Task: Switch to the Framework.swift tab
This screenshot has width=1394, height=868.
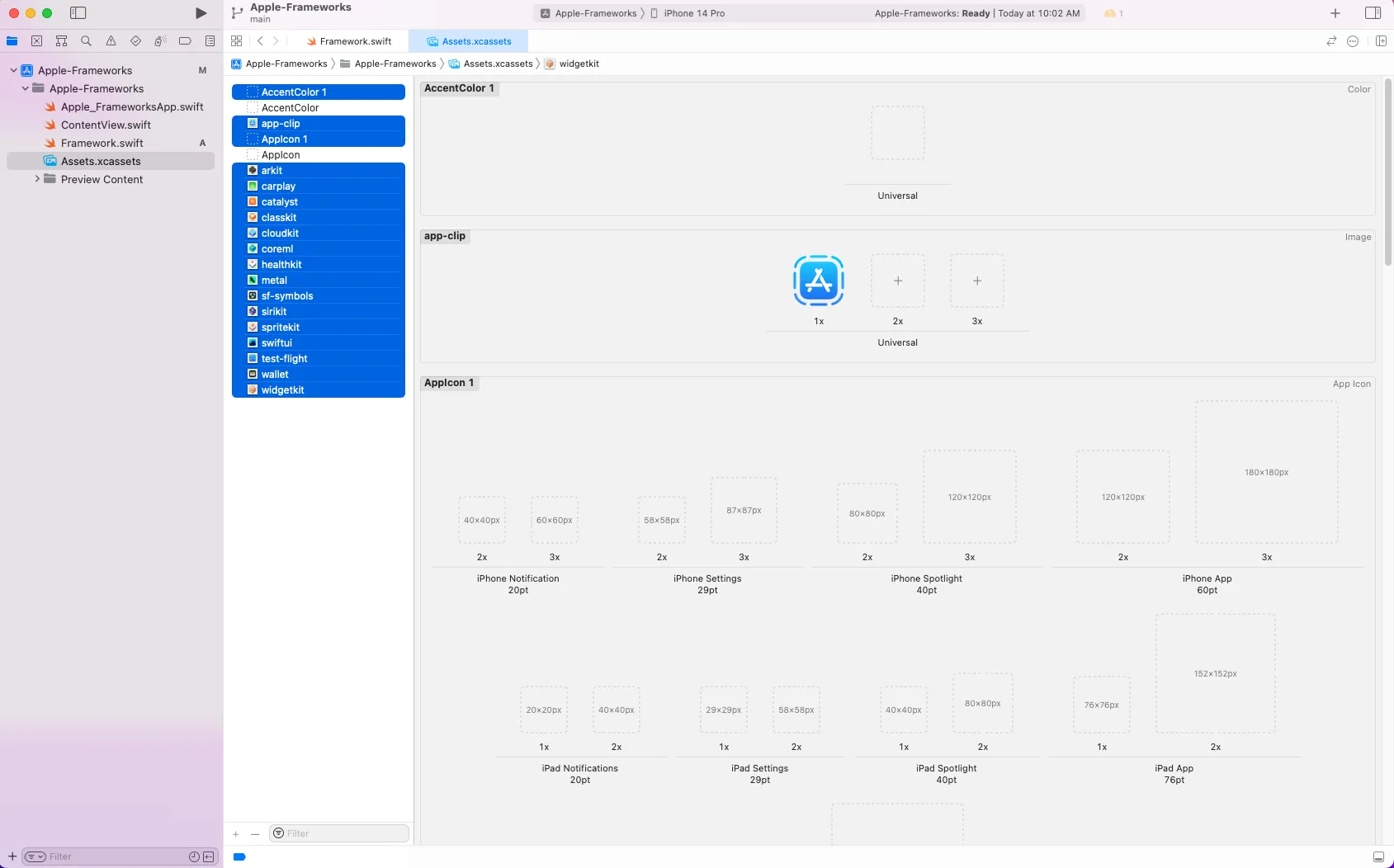Action: (x=348, y=41)
